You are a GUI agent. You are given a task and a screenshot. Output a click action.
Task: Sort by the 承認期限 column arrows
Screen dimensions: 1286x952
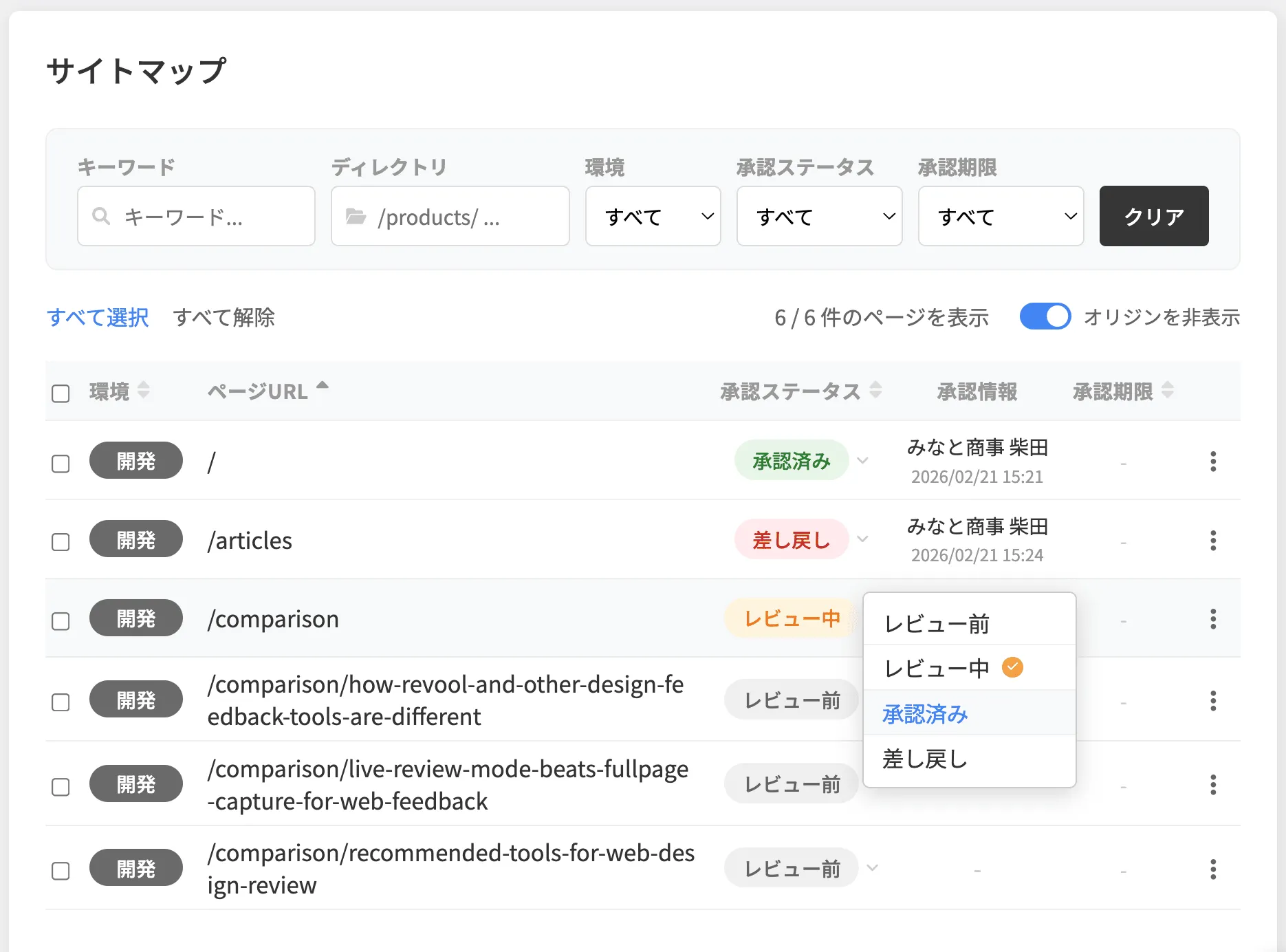1167,391
